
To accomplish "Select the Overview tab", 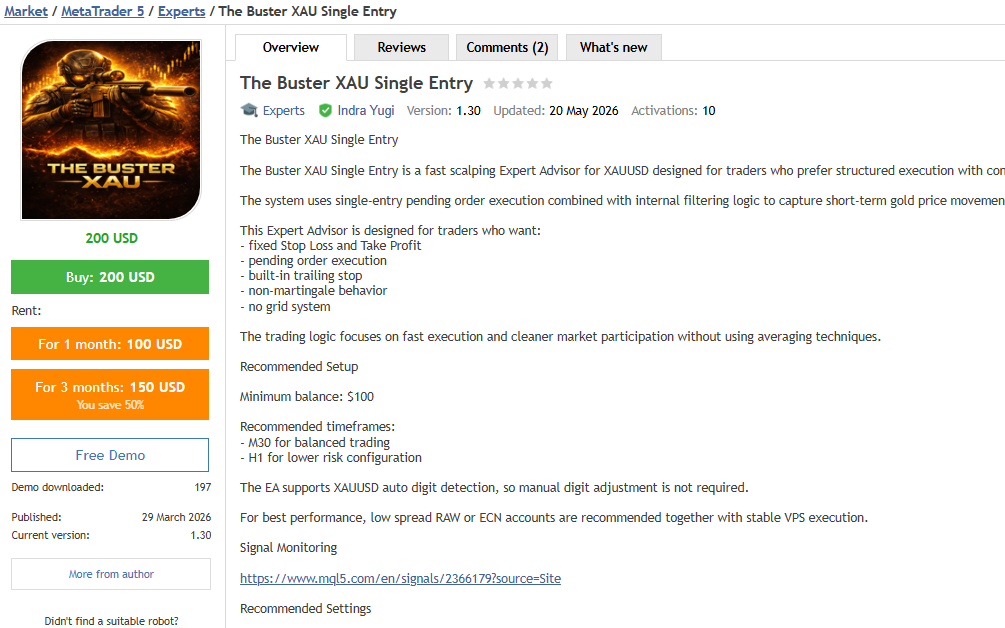I will [x=291, y=47].
